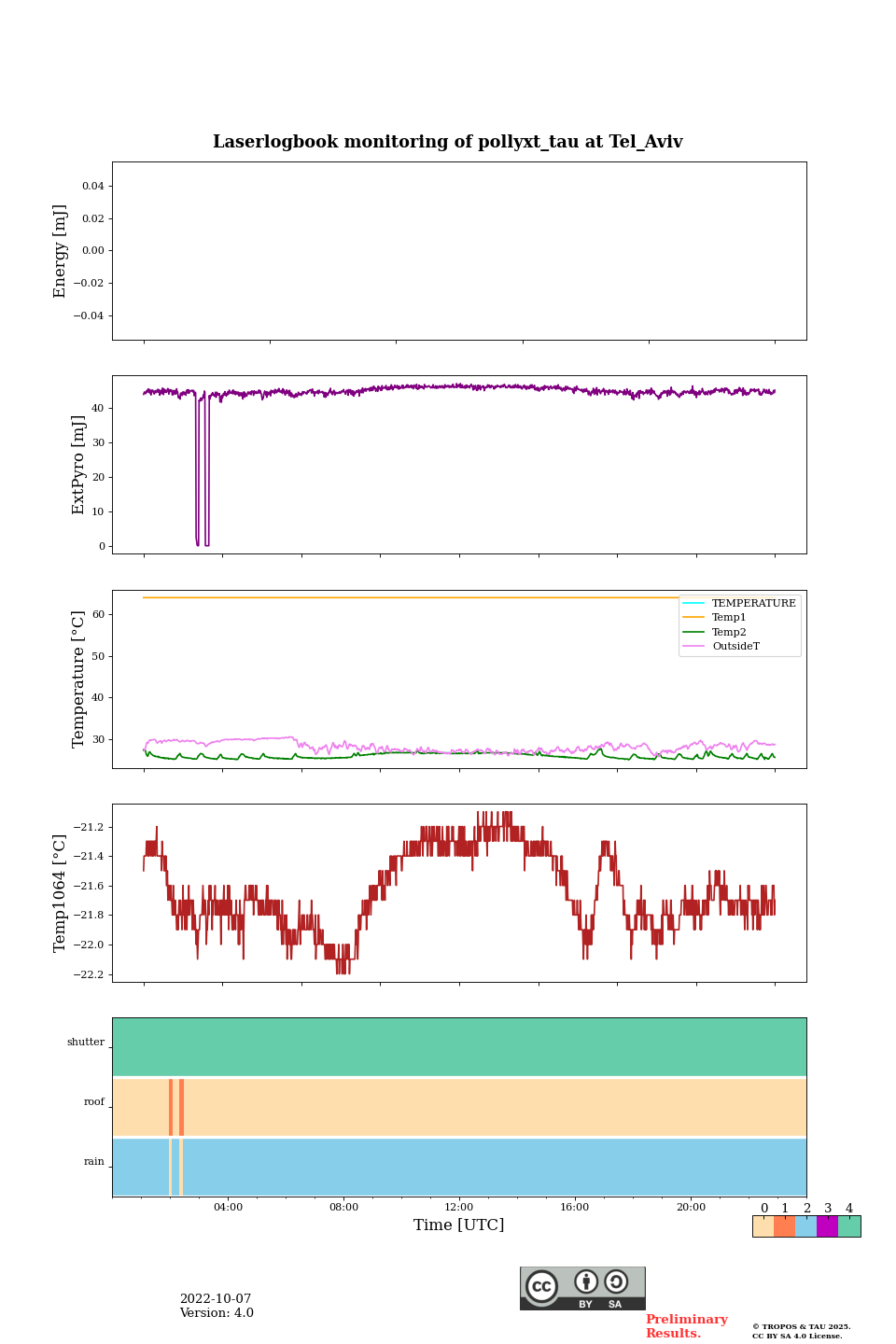This screenshot has width=896, height=1344.
Task: Click the -0.04 Energy tick label
Action: coord(90,316)
